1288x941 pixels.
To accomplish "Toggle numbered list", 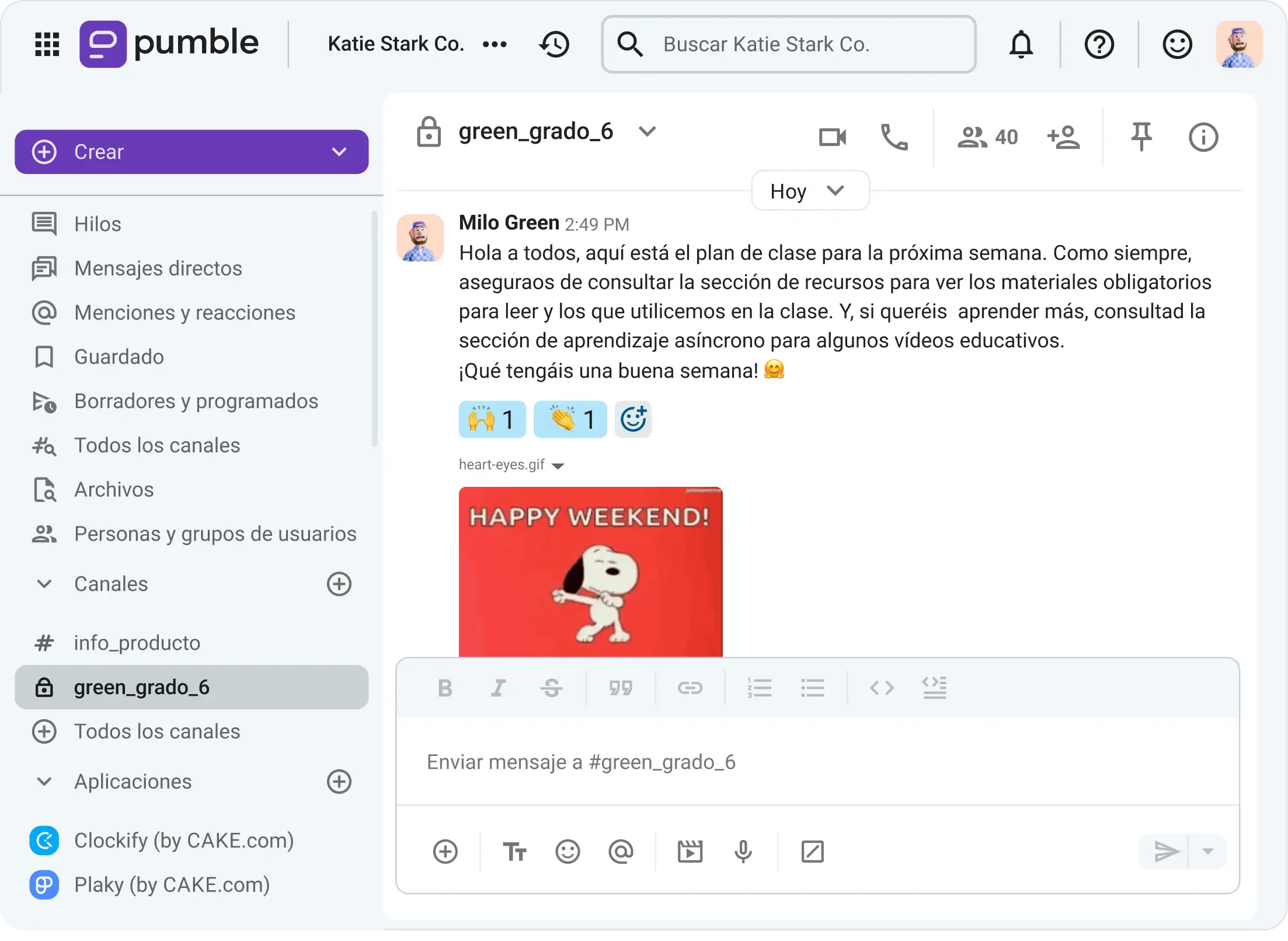I will coord(760,688).
